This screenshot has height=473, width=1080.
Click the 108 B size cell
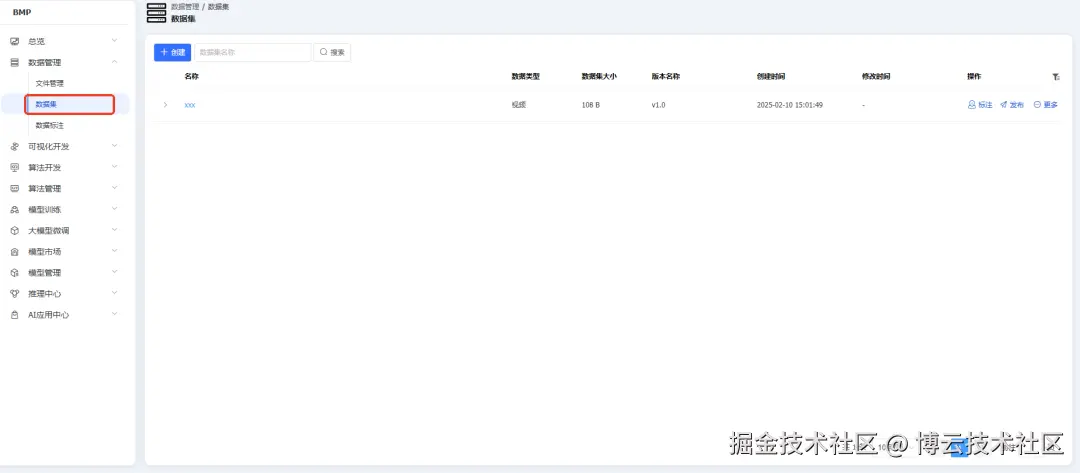pyautogui.click(x=591, y=105)
